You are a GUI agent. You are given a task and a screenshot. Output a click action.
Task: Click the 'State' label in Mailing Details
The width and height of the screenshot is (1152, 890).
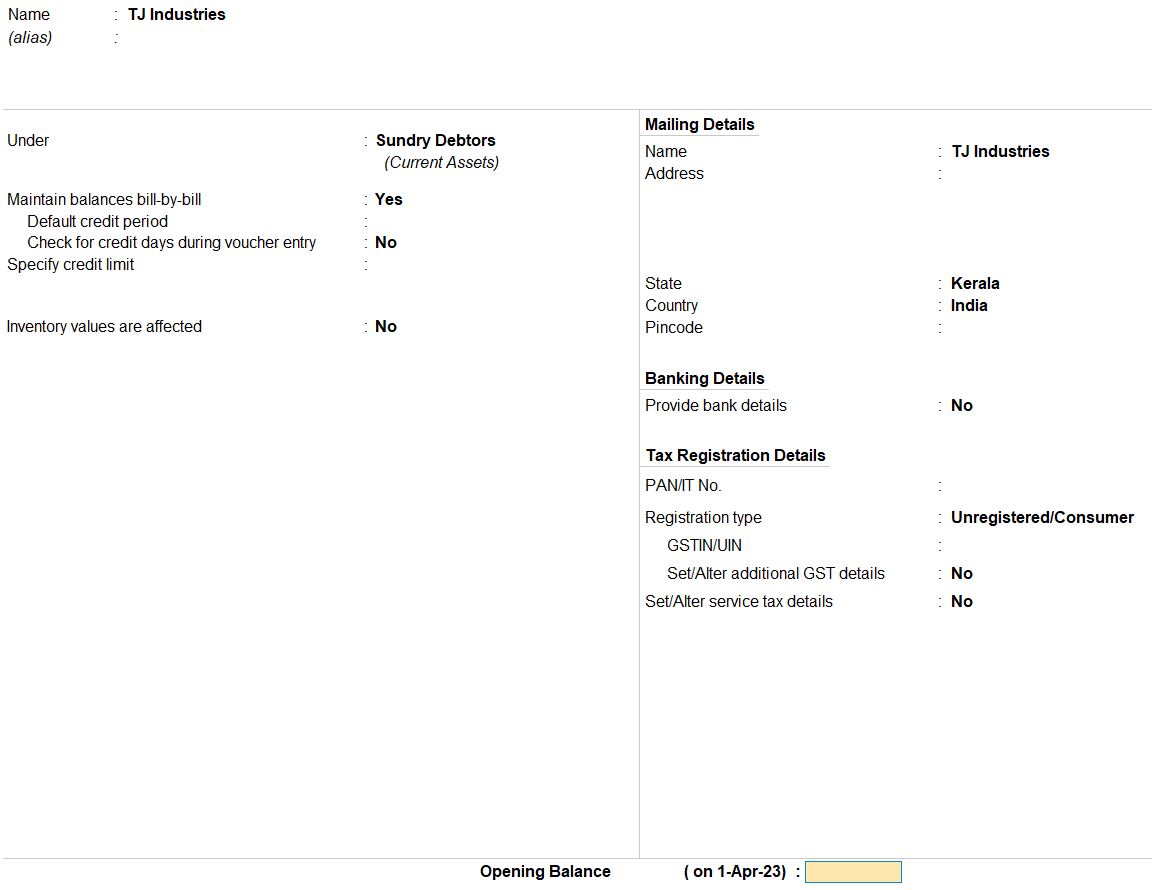coord(663,284)
